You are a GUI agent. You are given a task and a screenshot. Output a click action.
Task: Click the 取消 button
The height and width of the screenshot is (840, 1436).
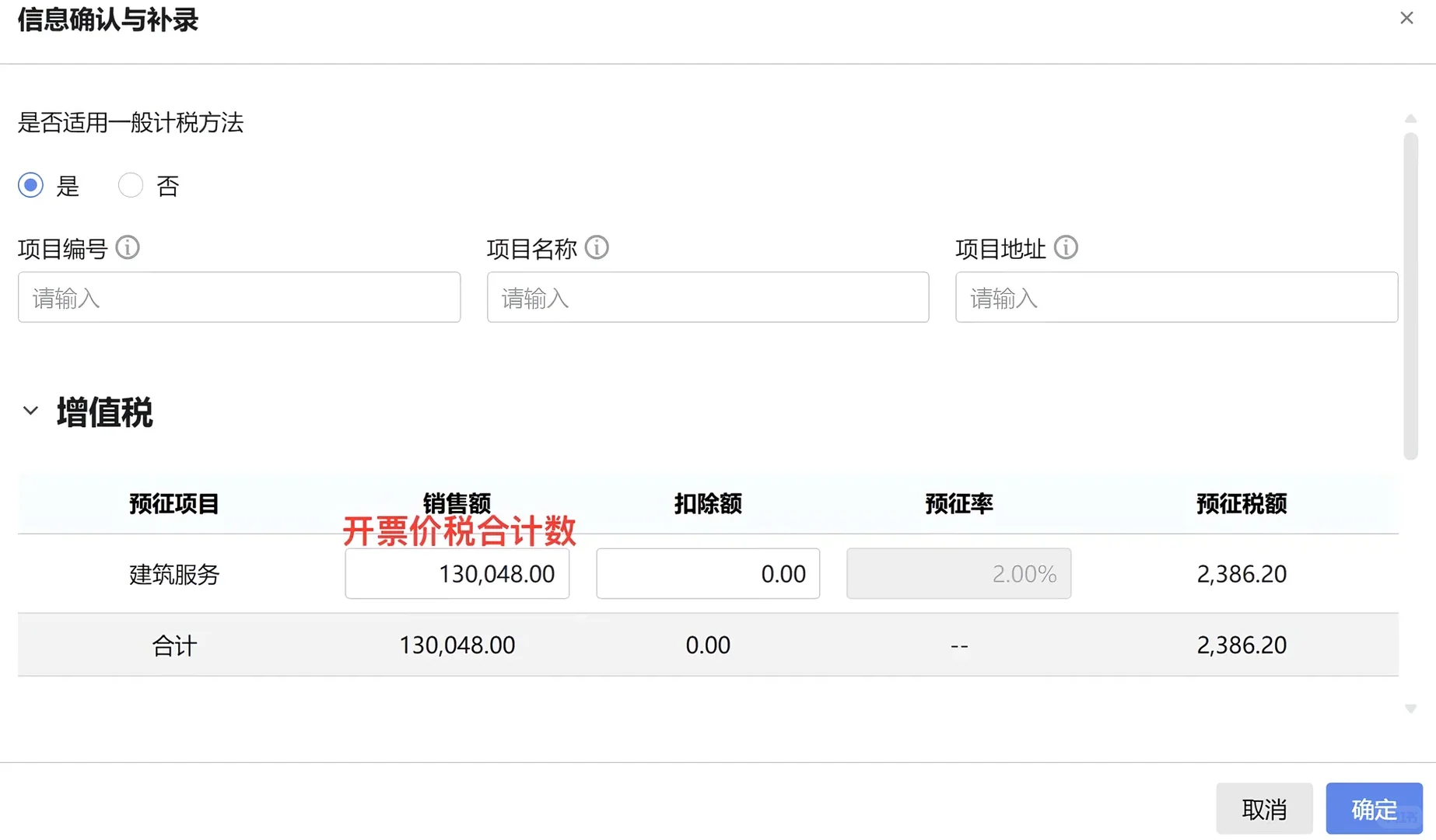pyautogui.click(x=1264, y=809)
